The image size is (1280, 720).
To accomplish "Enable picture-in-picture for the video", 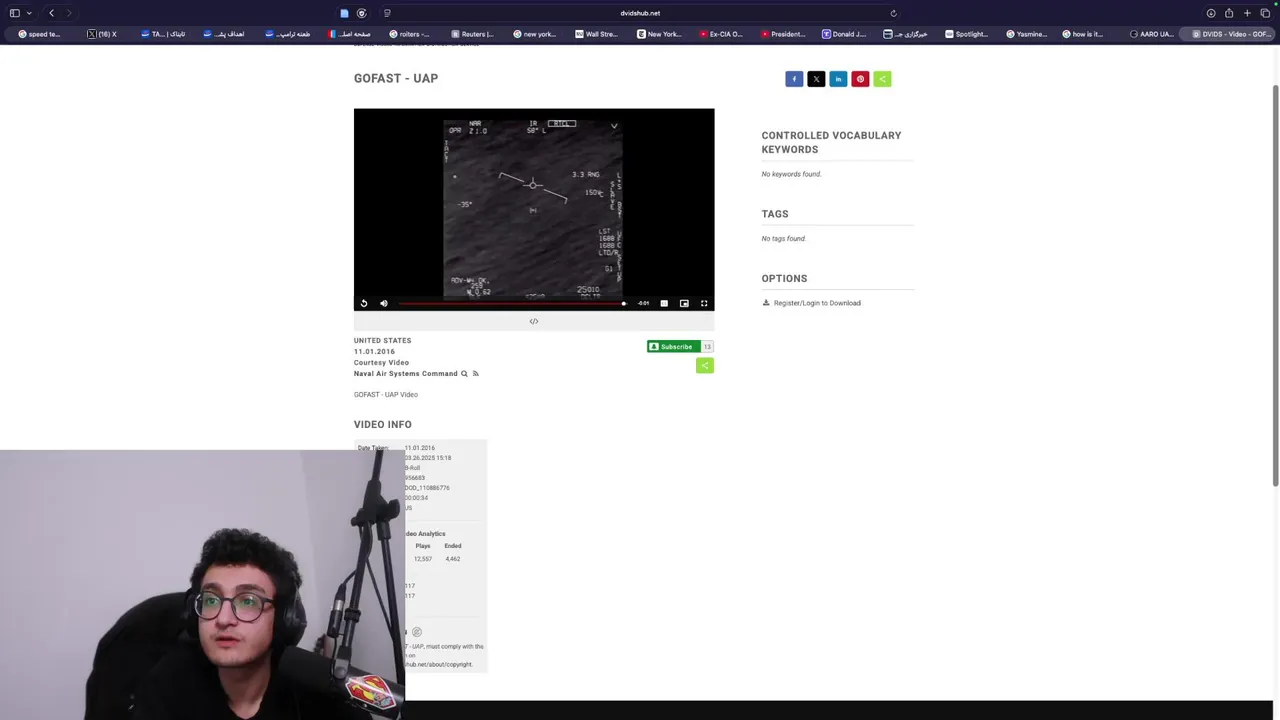I will pos(684,303).
